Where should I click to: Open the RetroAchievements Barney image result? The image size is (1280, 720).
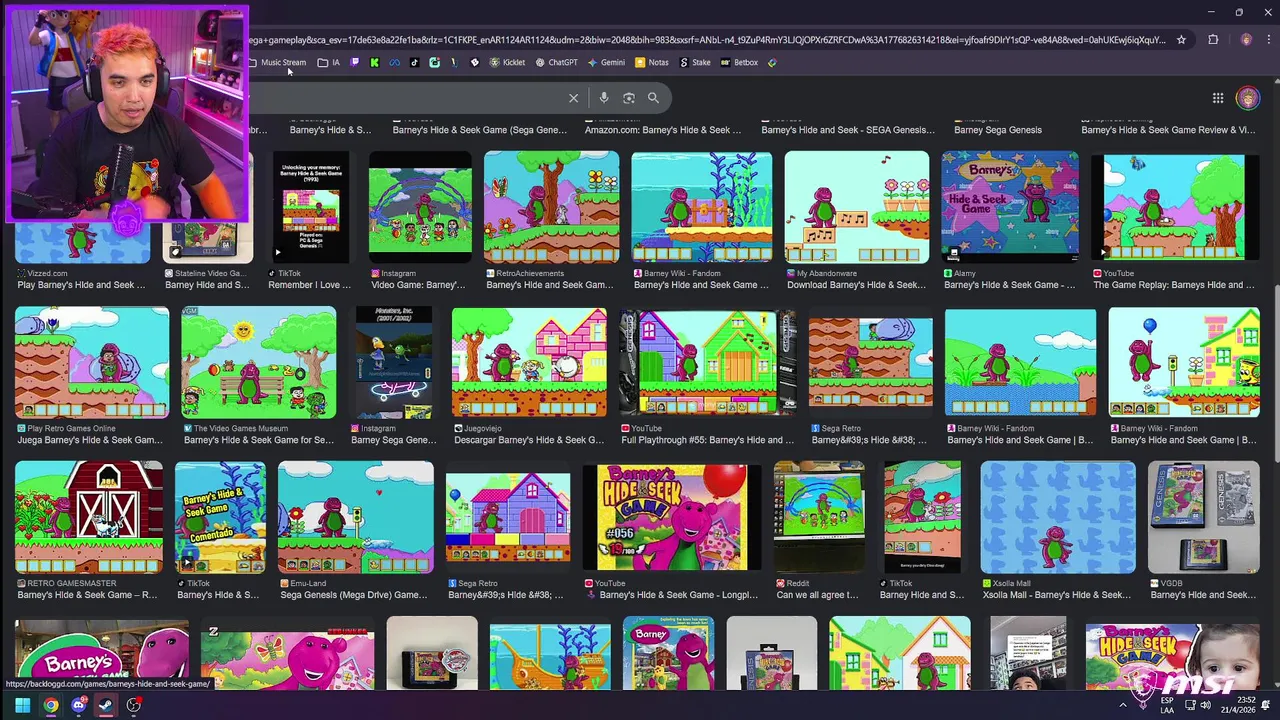pyautogui.click(x=551, y=207)
